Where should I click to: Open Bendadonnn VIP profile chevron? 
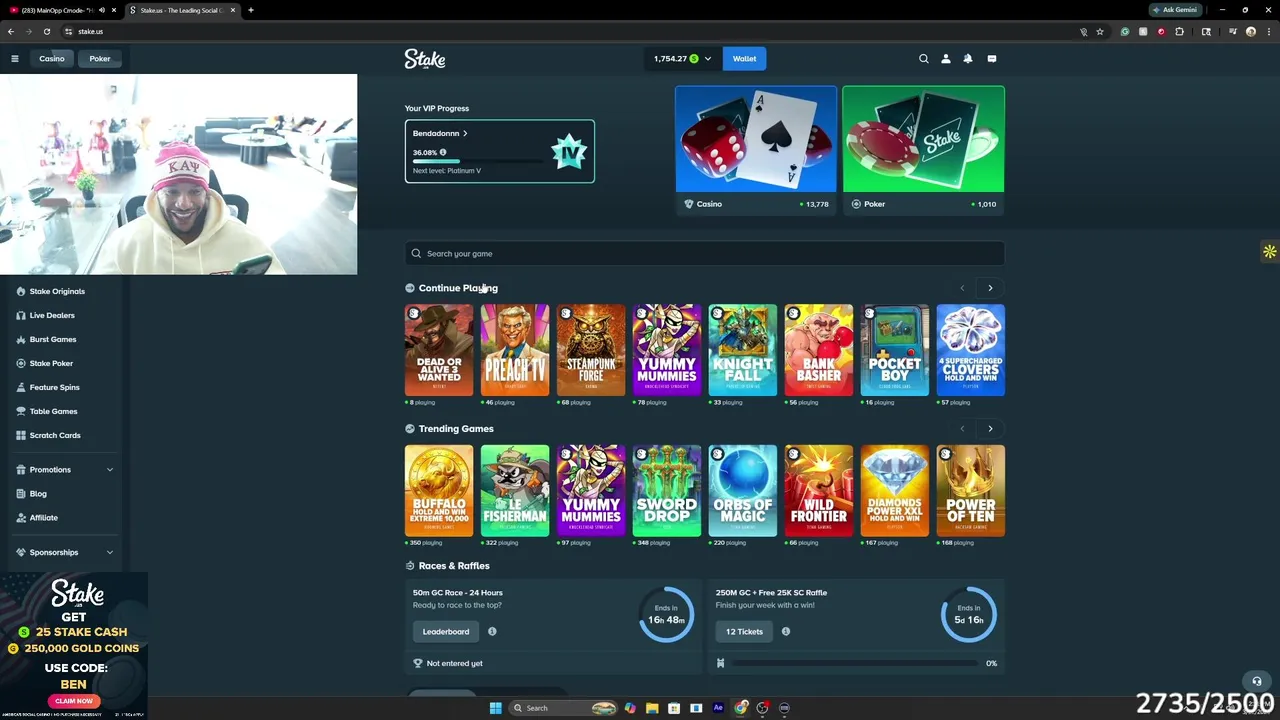click(465, 133)
